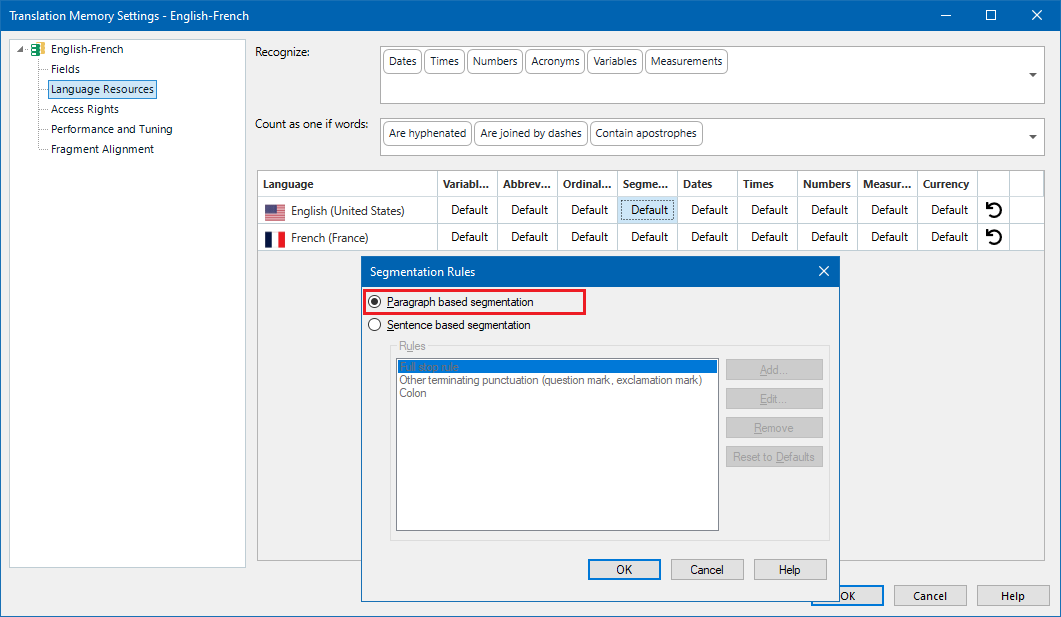Click the Times column header

767,184
